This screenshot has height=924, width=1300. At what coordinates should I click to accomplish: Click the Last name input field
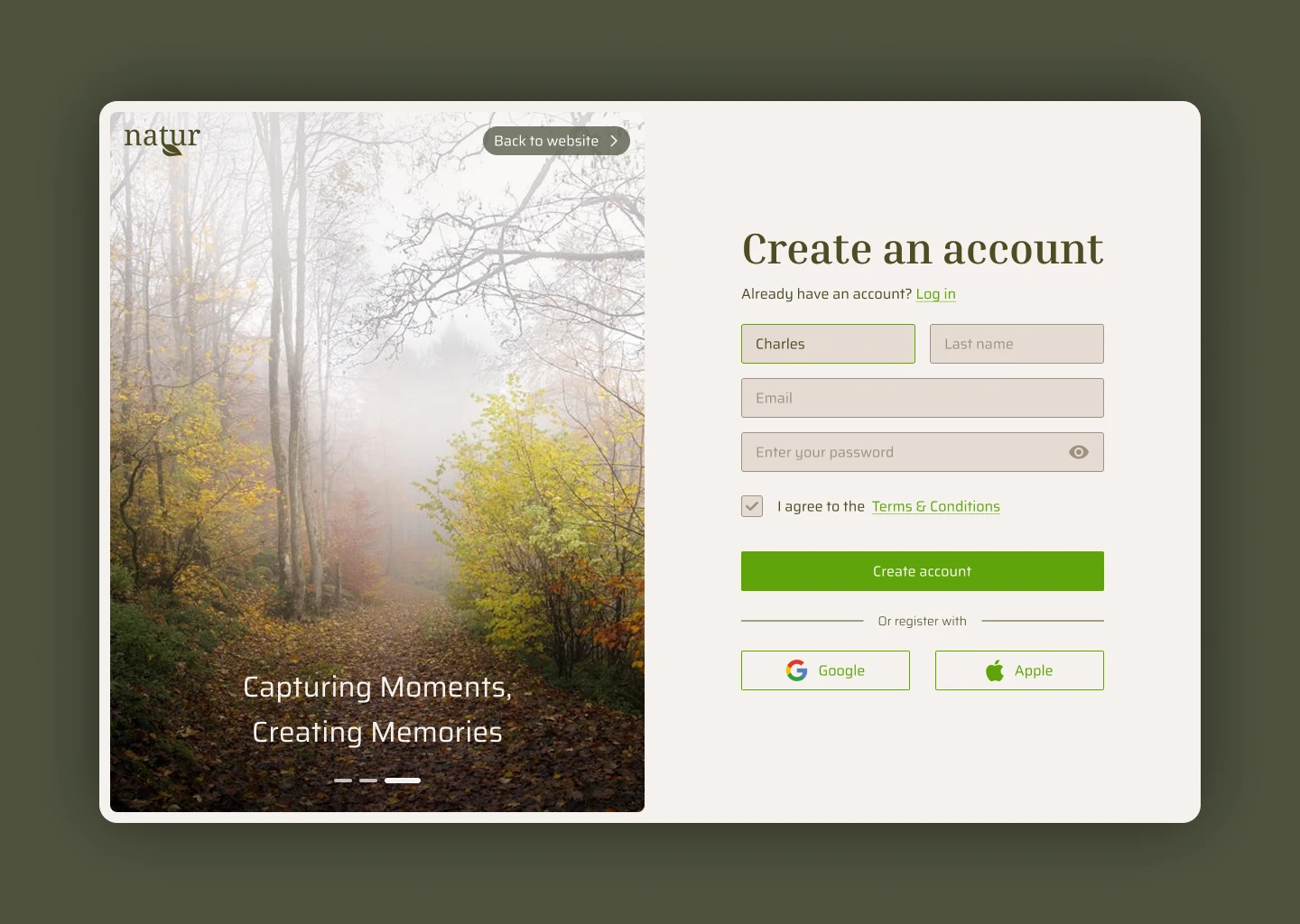click(1017, 344)
